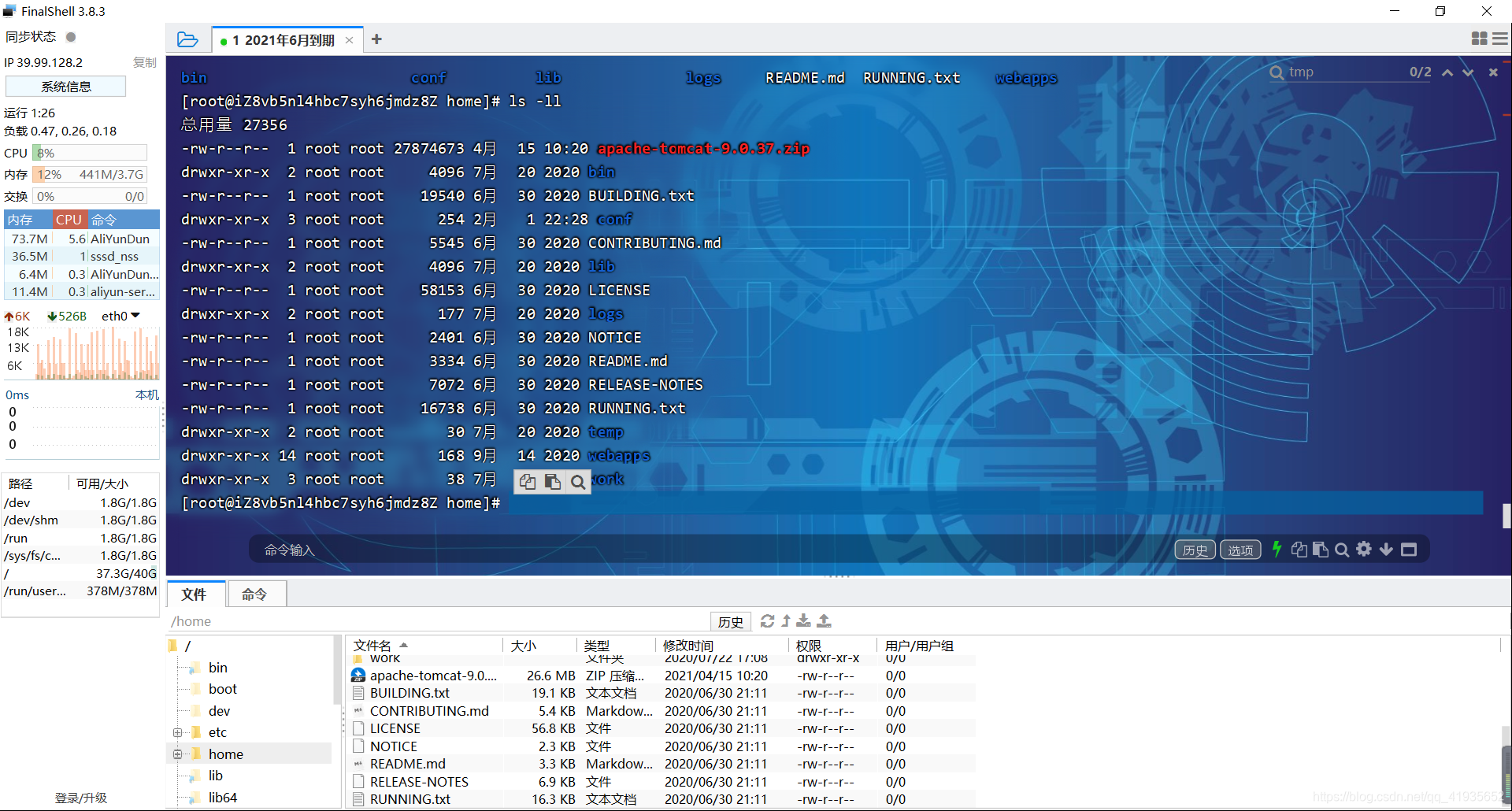This screenshot has width=1512, height=811.
Task: Upload file icon in file toolbar
Action: coord(824,621)
